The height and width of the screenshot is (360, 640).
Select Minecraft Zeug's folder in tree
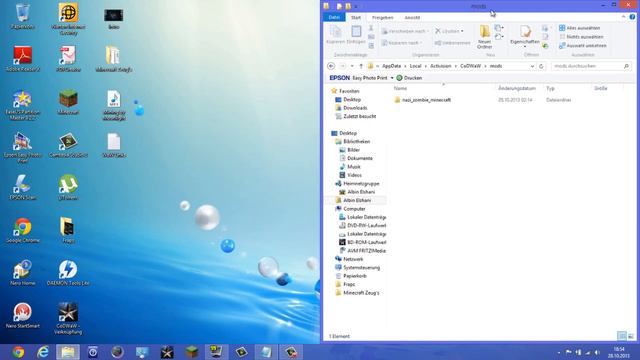pyautogui.click(x=357, y=293)
